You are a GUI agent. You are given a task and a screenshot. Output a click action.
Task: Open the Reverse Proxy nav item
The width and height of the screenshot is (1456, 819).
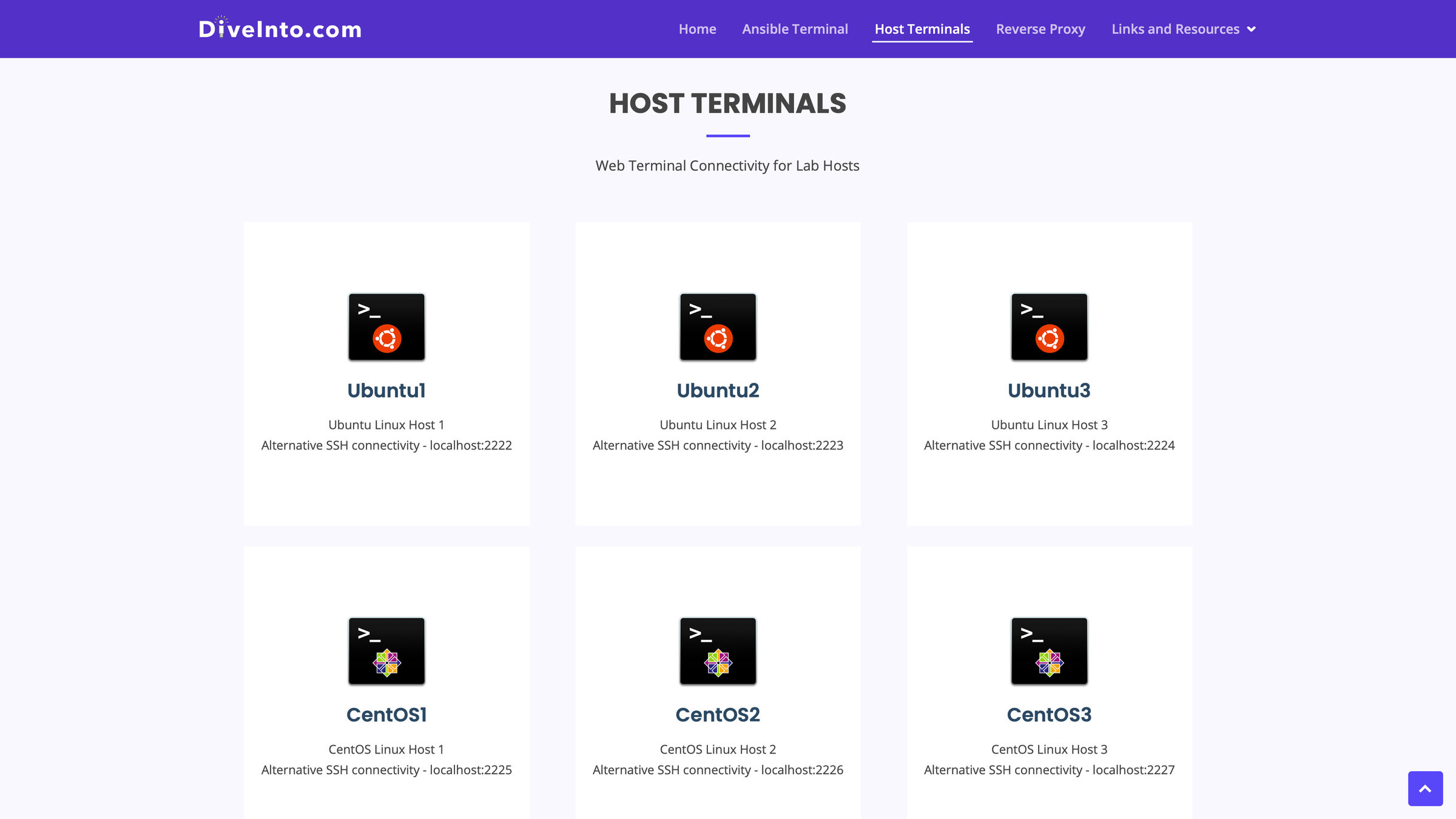coord(1040,29)
